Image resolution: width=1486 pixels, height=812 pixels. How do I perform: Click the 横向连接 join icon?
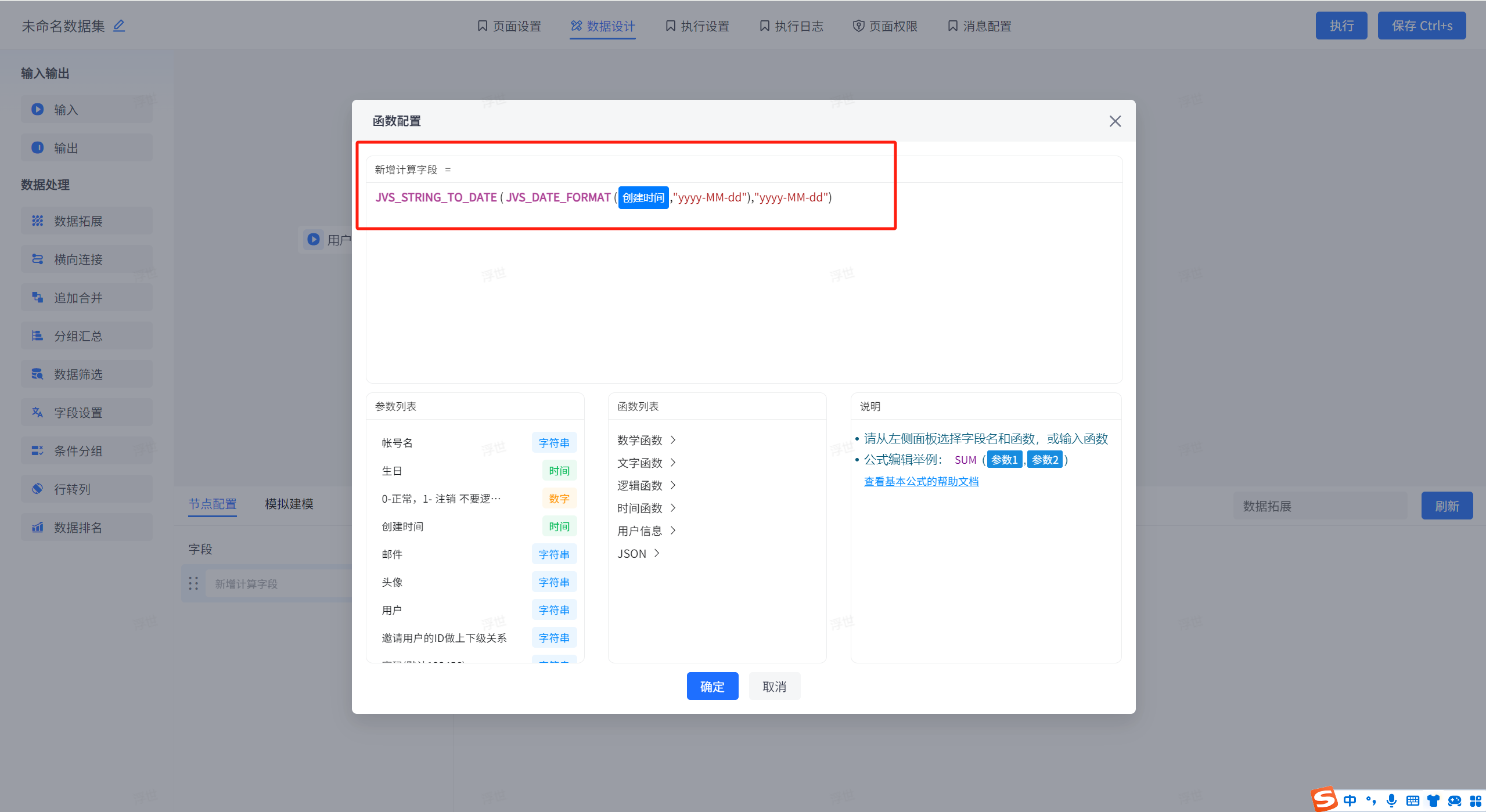(x=37, y=259)
